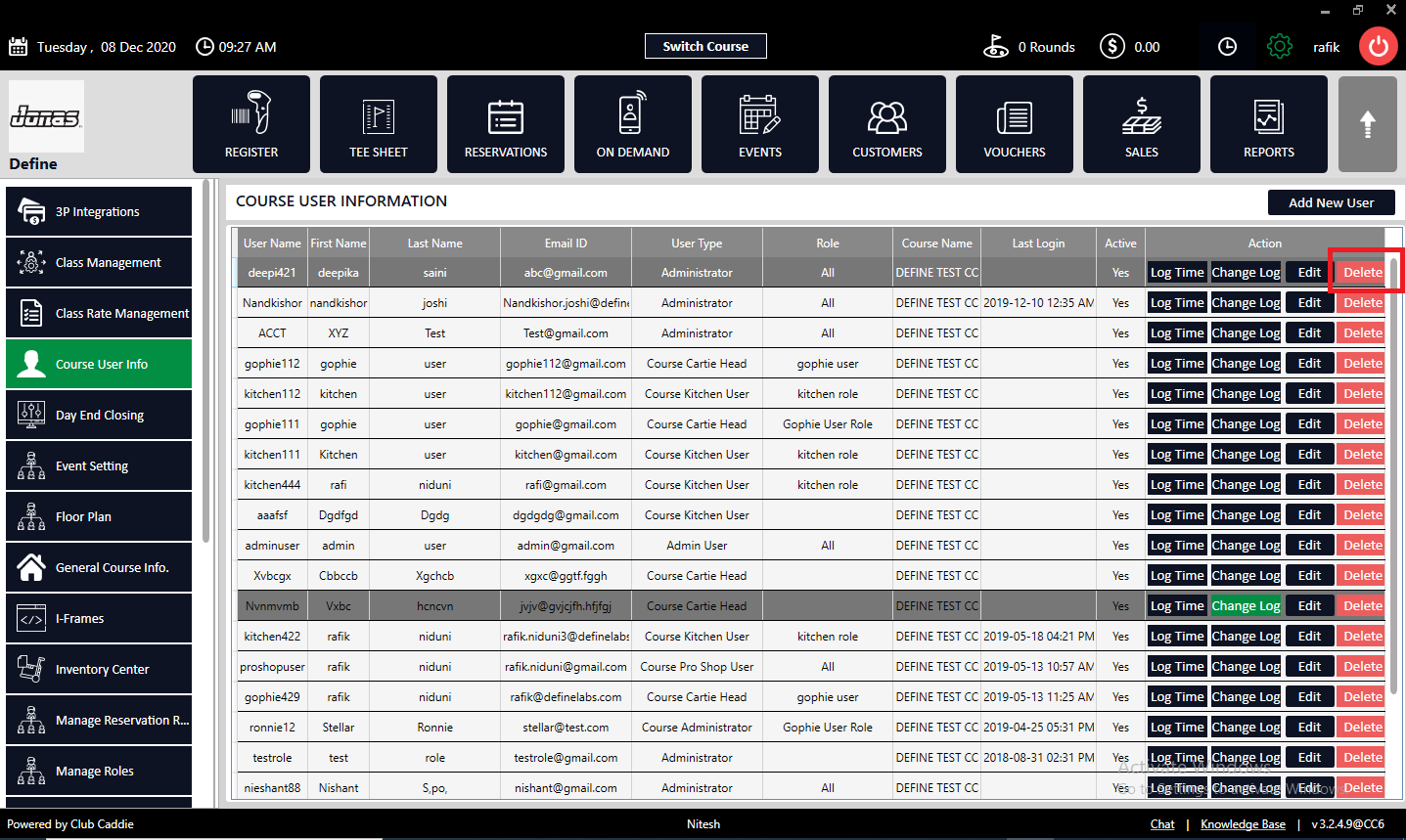Edit the kitchen444 user
This screenshot has height=840, width=1406.
coord(1309,484)
